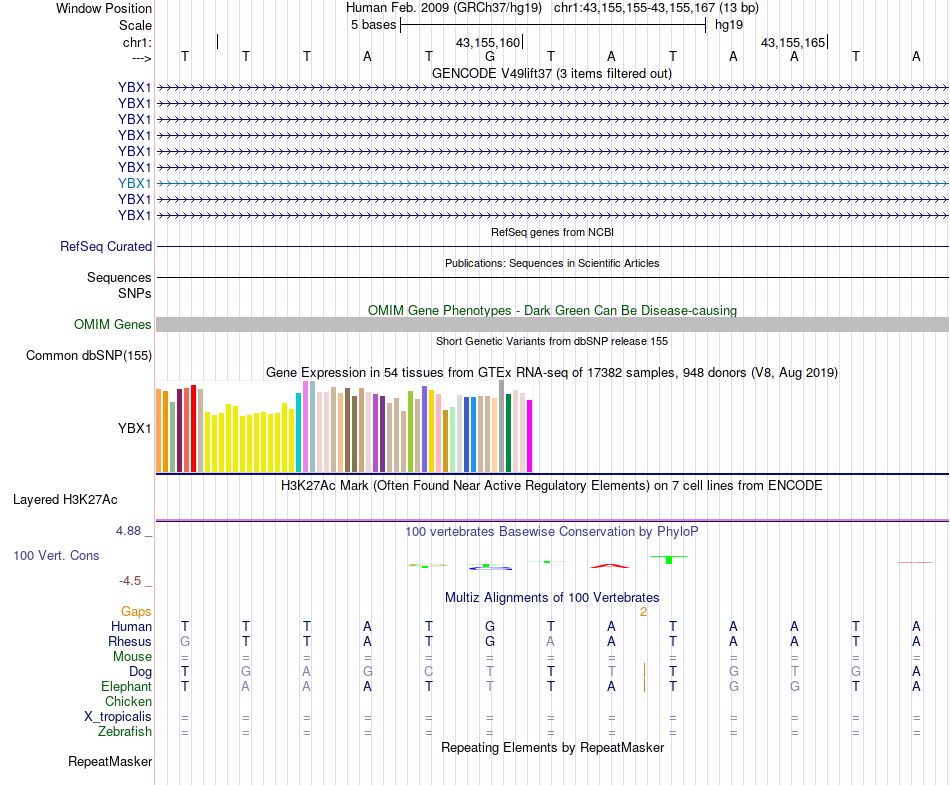The height and width of the screenshot is (785, 950).
Task: Click the orange gap count 2
Action: point(643,612)
